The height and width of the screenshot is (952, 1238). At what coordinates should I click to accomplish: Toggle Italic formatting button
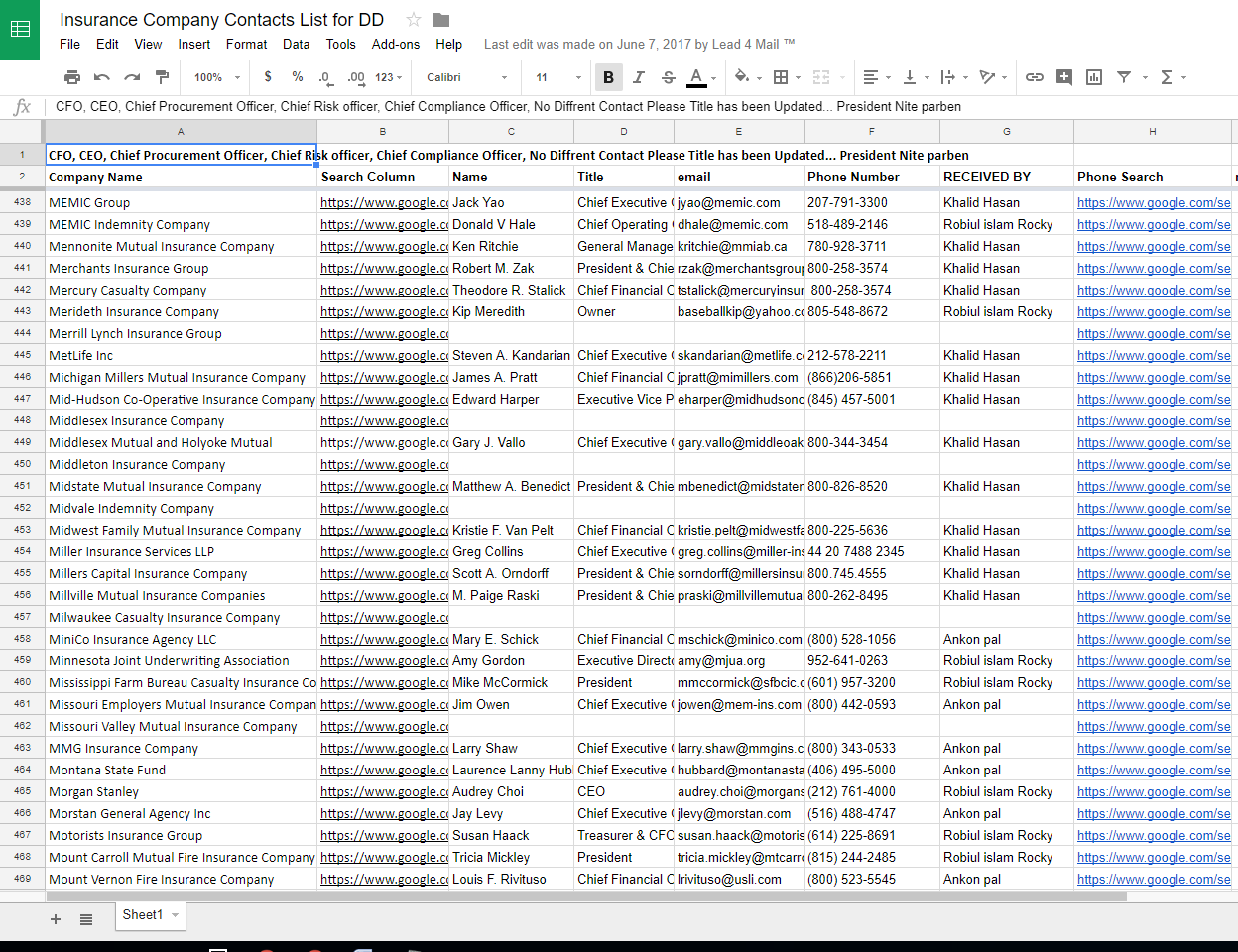[638, 77]
